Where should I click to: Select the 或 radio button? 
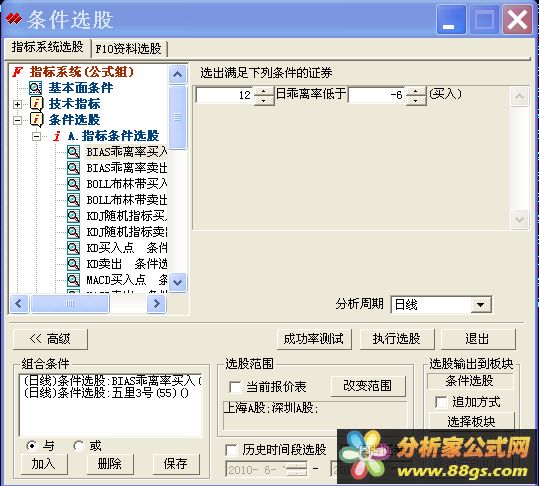coord(79,446)
